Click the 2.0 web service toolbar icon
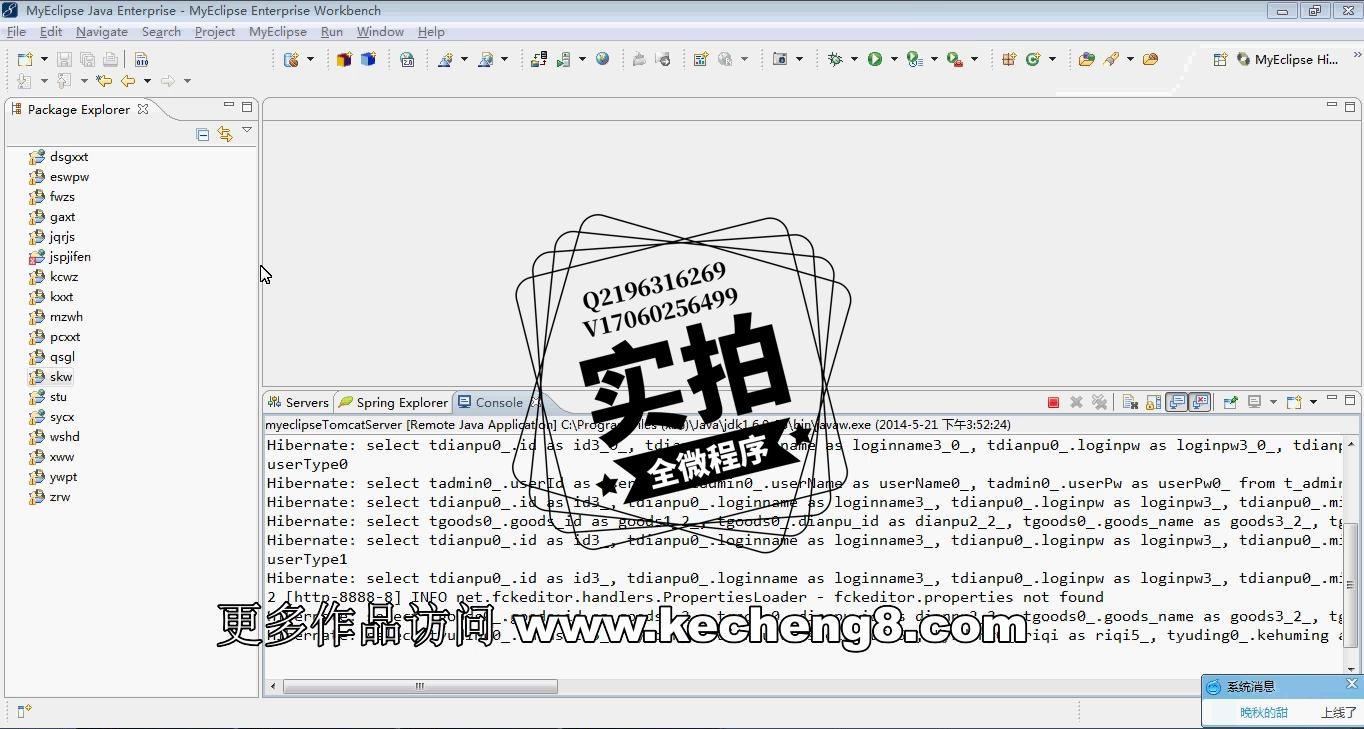Image resolution: width=1364 pixels, height=729 pixels. [x=407, y=59]
